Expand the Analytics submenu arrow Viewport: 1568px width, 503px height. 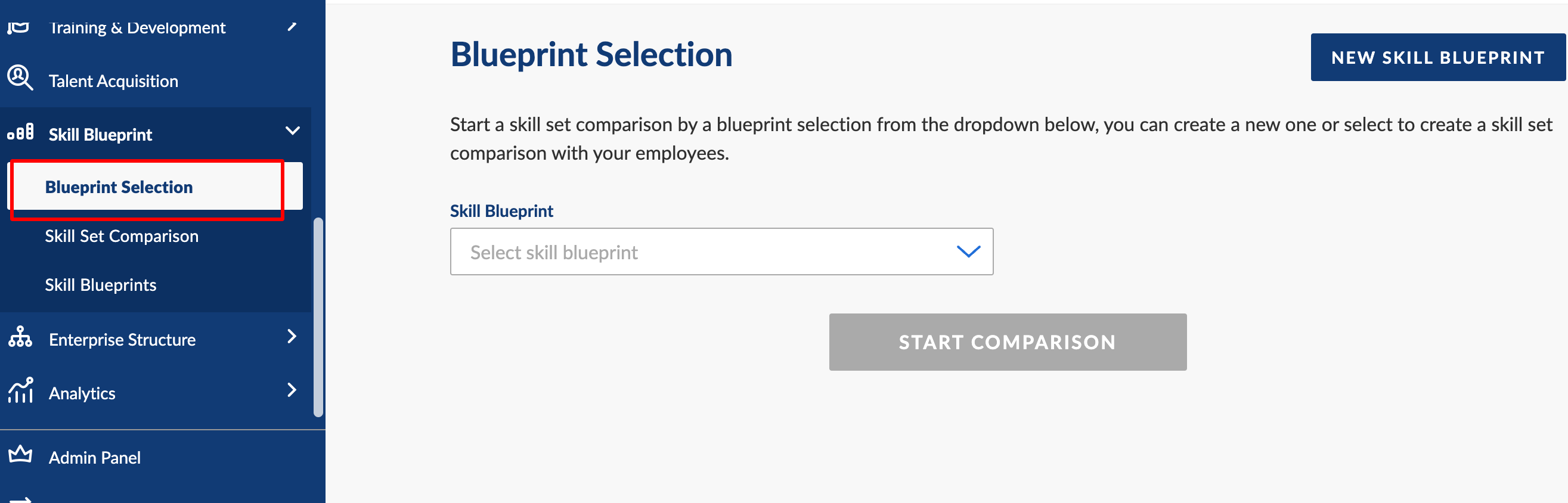pos(292,390)
